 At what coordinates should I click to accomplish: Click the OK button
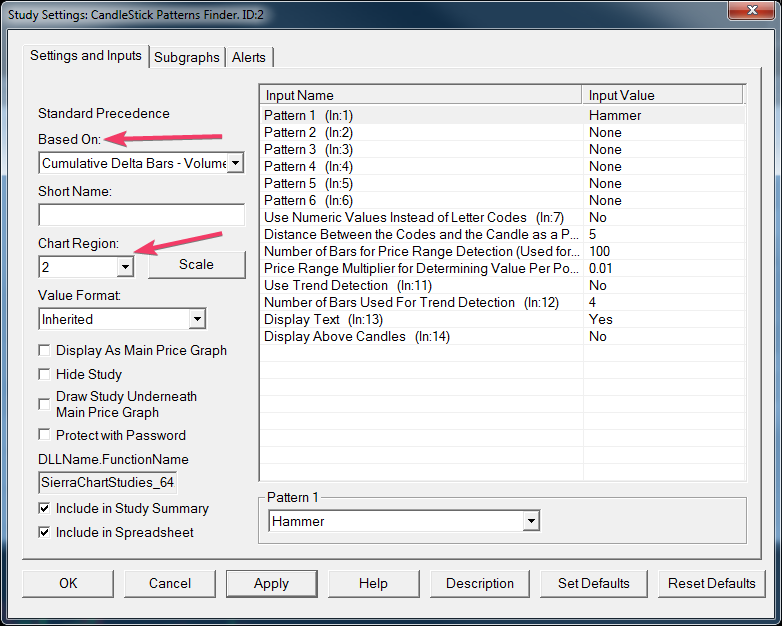[x=68, y=584]
